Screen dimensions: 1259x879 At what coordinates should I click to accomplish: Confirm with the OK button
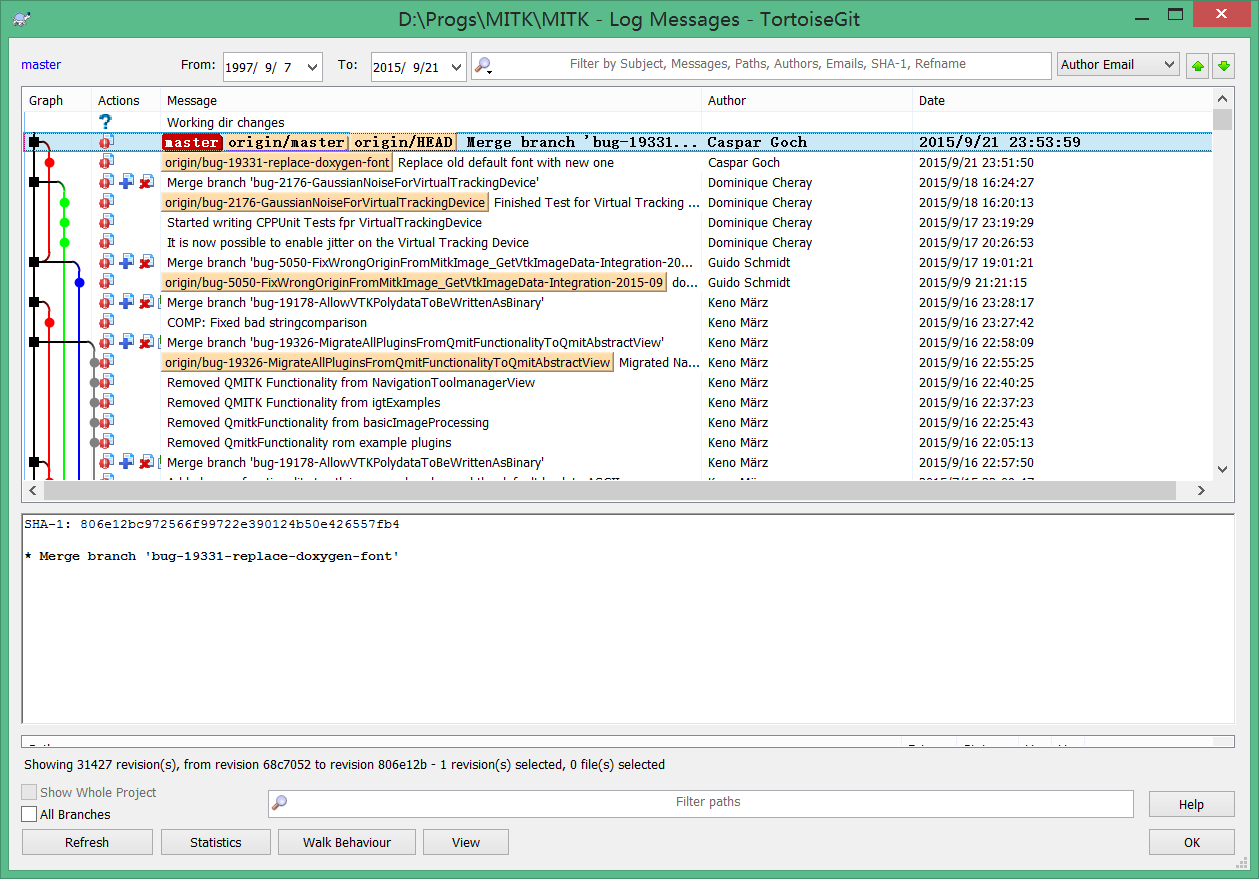point(1191,842)
